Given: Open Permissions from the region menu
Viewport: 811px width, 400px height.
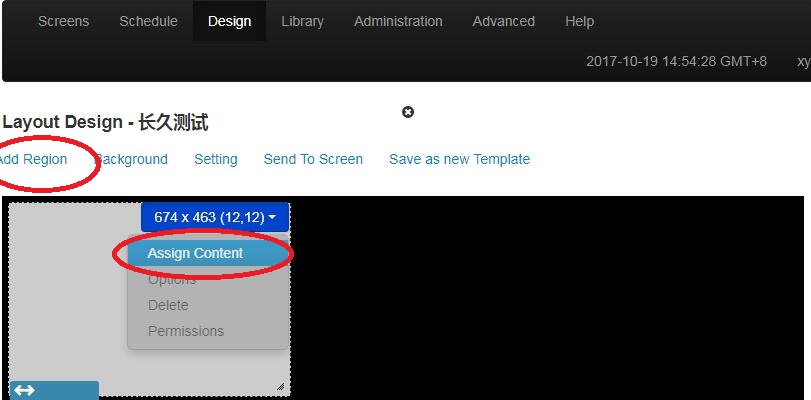Looking at the screenshot, I should point(186,331).
